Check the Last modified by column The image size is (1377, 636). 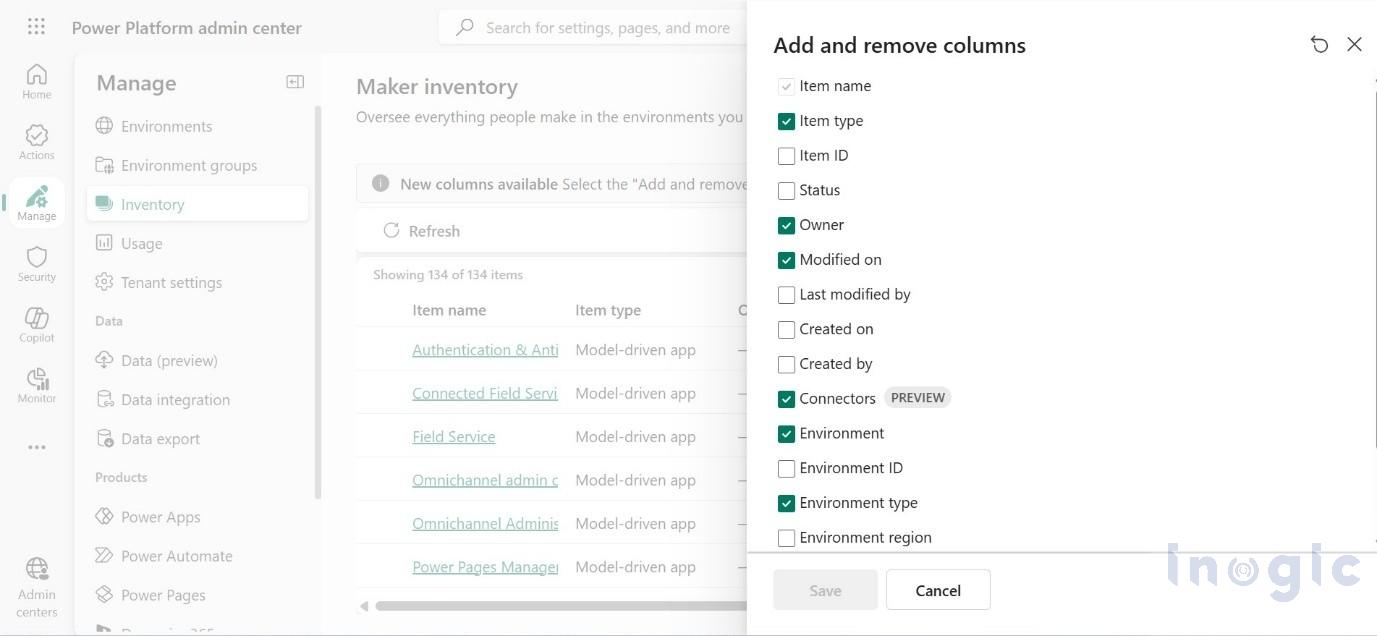tap(786, 295)
